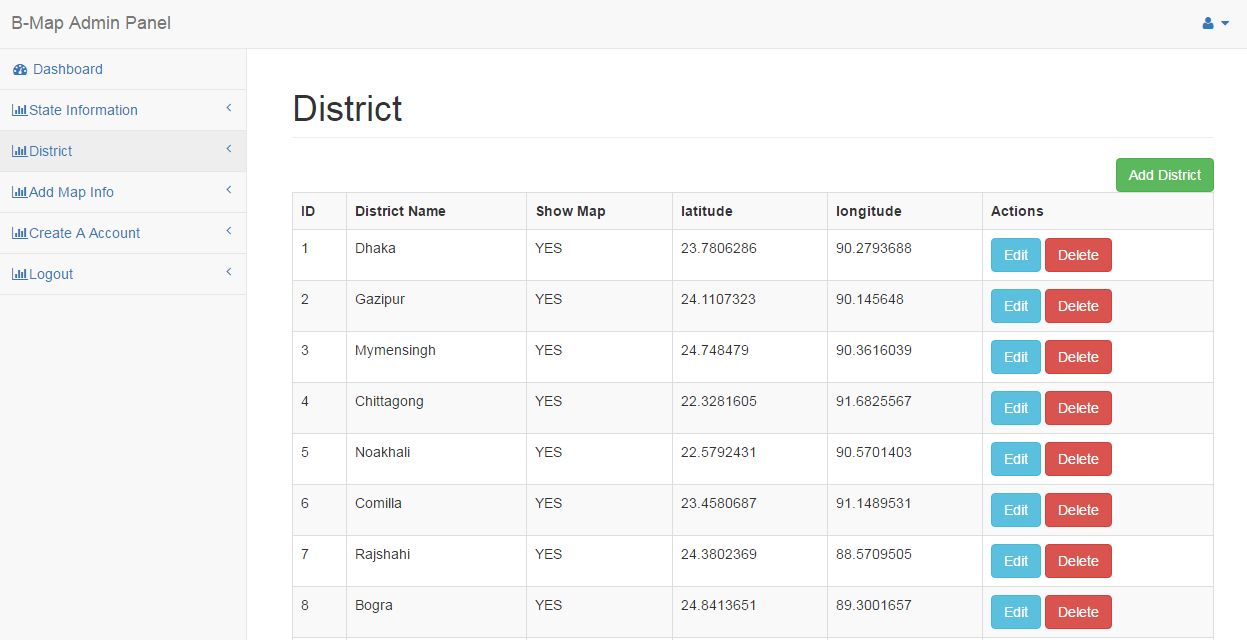Screen dimensions: 1247x640
Task: Click the District sidebar chart icon
Action: coord(19,151)
